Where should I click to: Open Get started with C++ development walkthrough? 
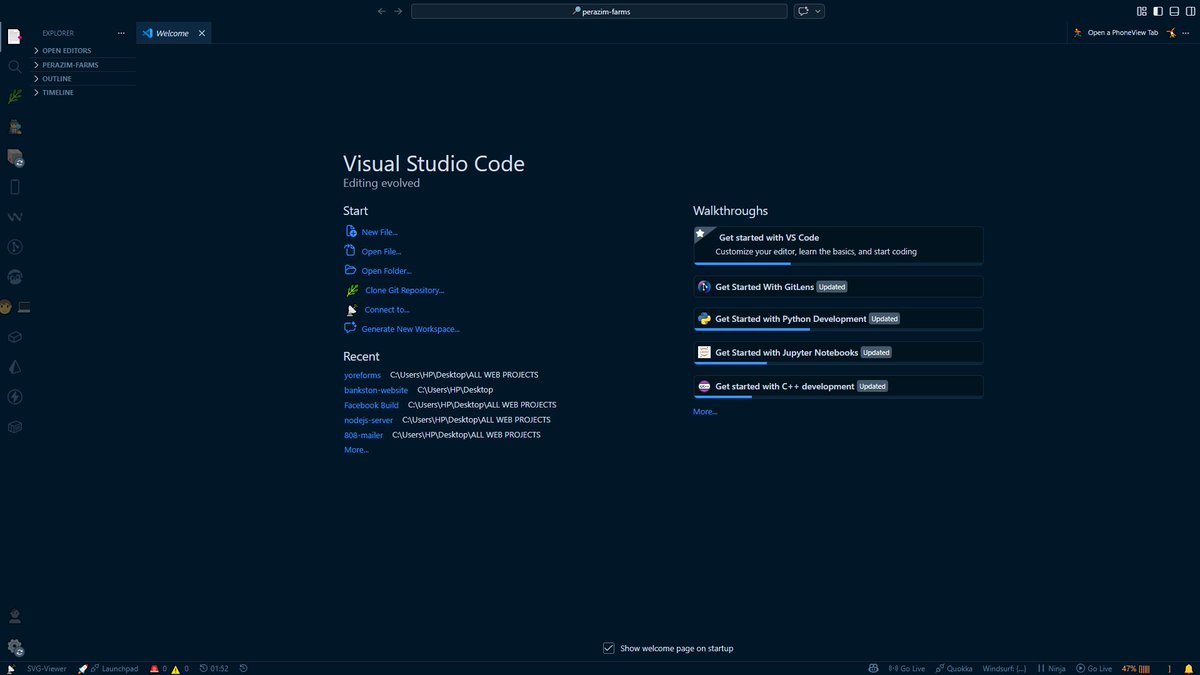pos(838,386)
